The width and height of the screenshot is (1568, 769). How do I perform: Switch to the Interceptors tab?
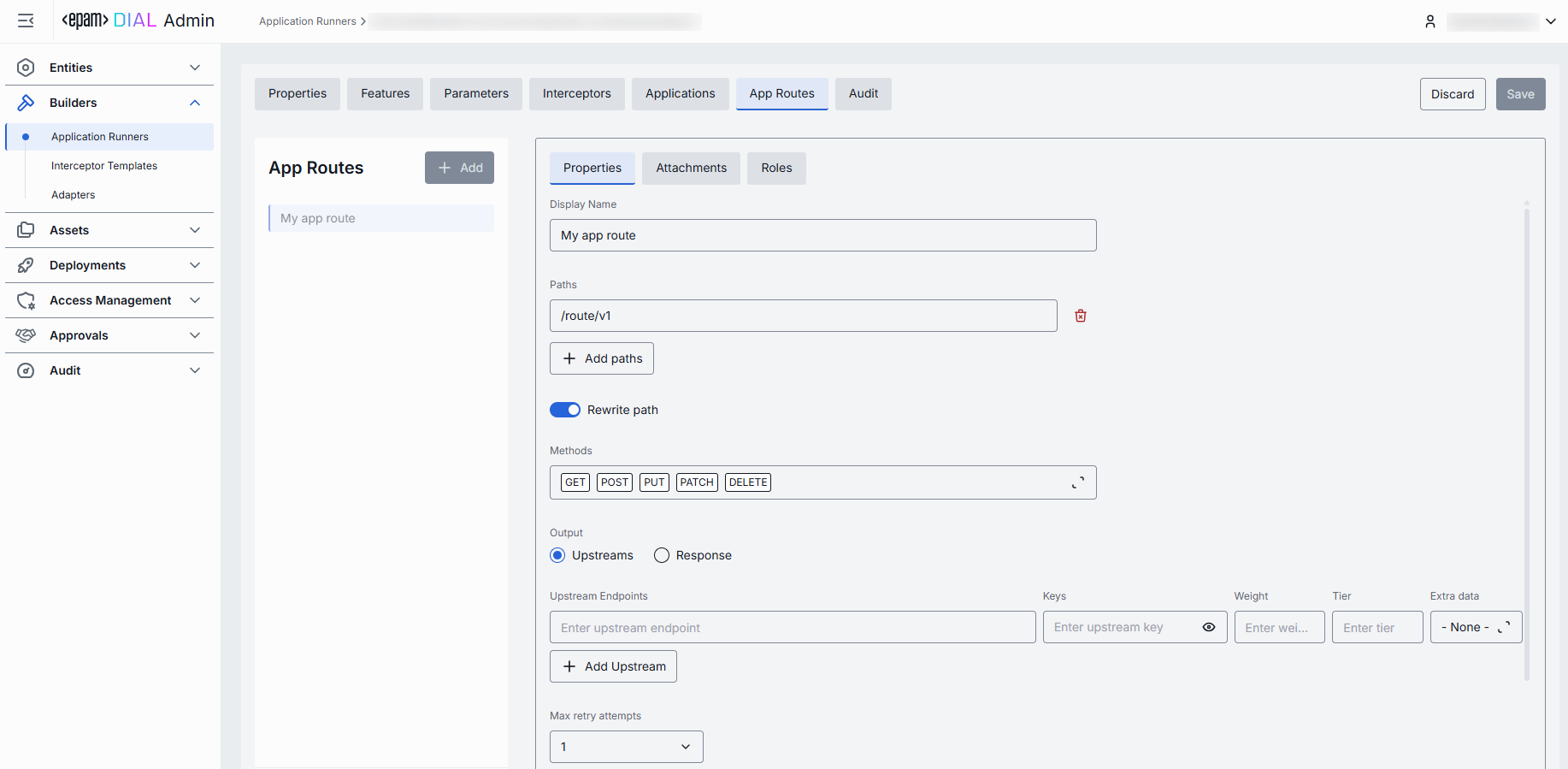point(576,94)
